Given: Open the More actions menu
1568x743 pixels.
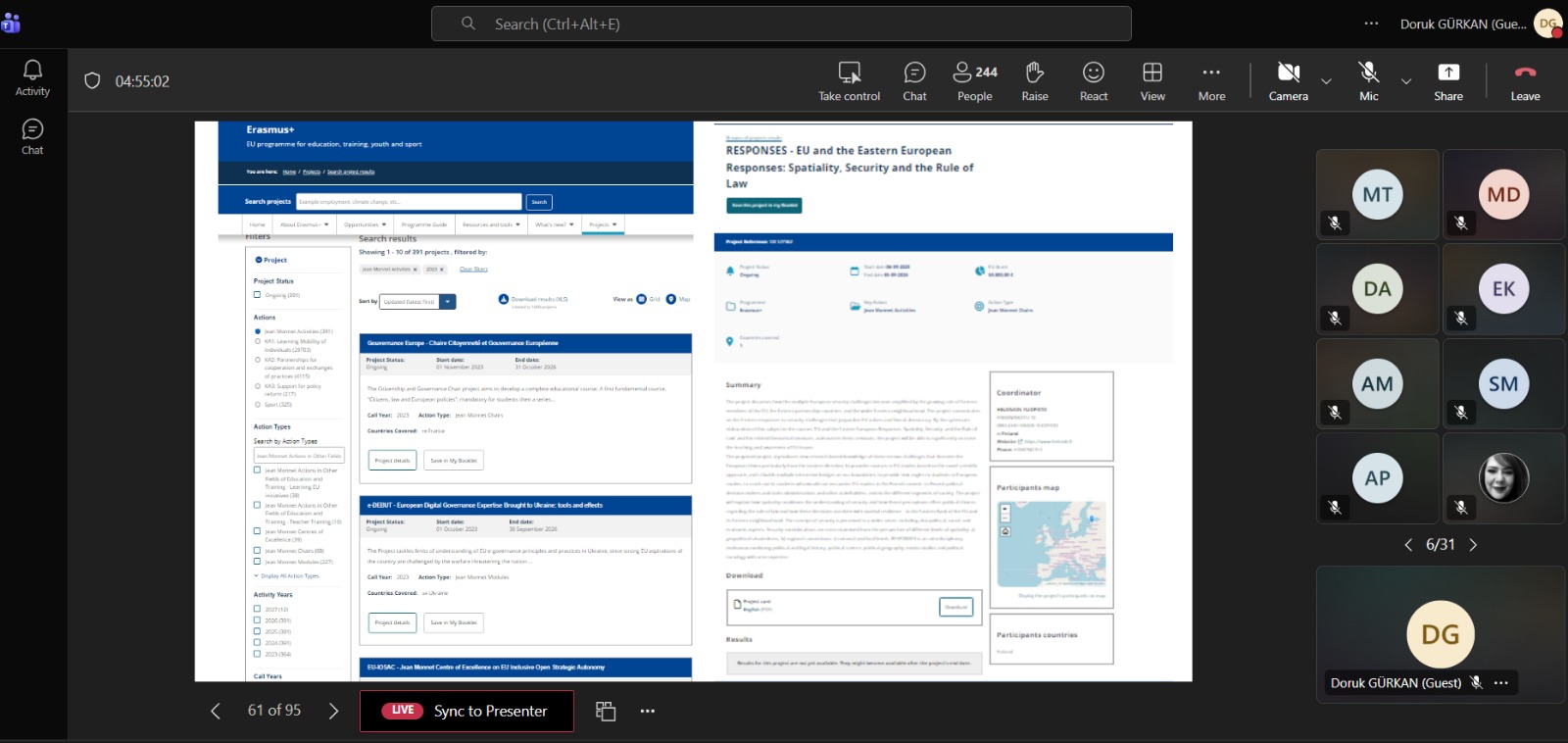Looking at the screenshot, I should tap(1211, 81).
